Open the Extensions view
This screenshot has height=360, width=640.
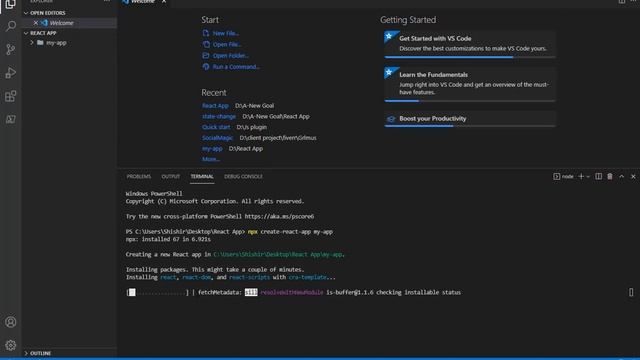[11, 96]
